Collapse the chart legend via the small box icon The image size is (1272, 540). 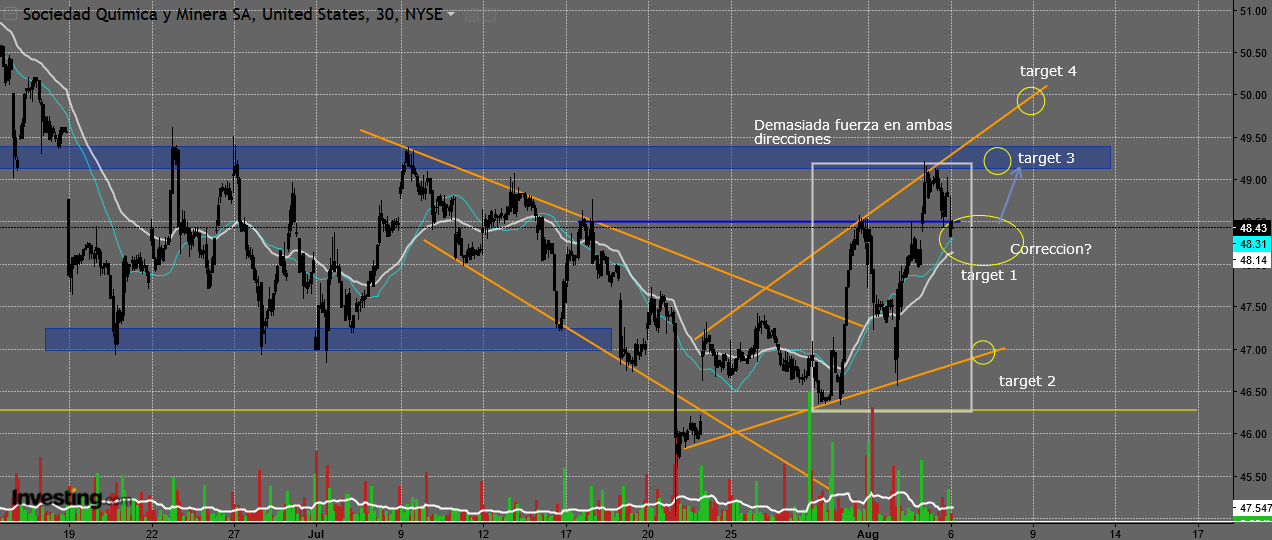pos(11,16)
